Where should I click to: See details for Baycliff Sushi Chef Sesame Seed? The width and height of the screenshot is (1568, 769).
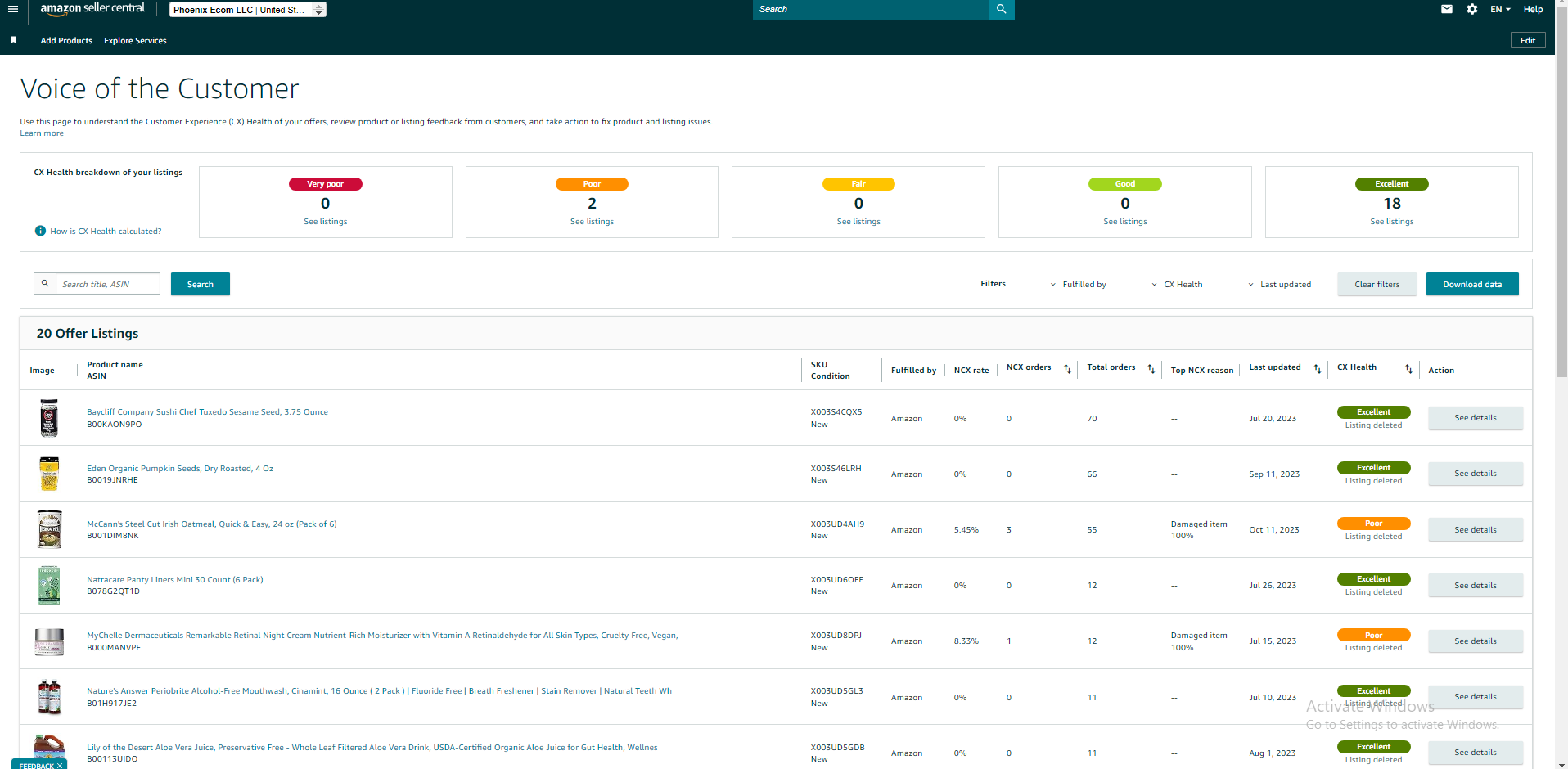coord(1476,418)
